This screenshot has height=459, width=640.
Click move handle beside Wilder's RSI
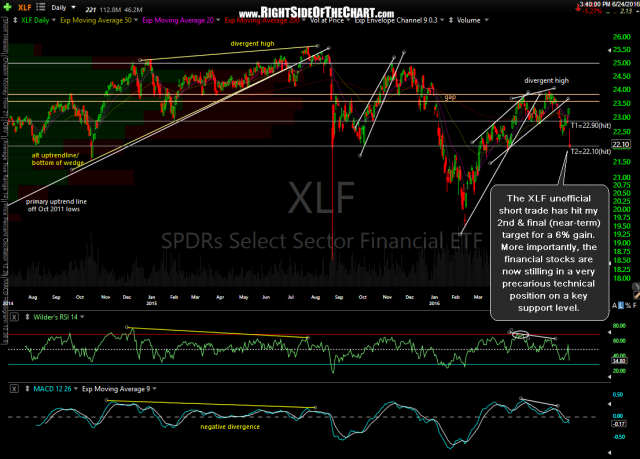[27, 317]
